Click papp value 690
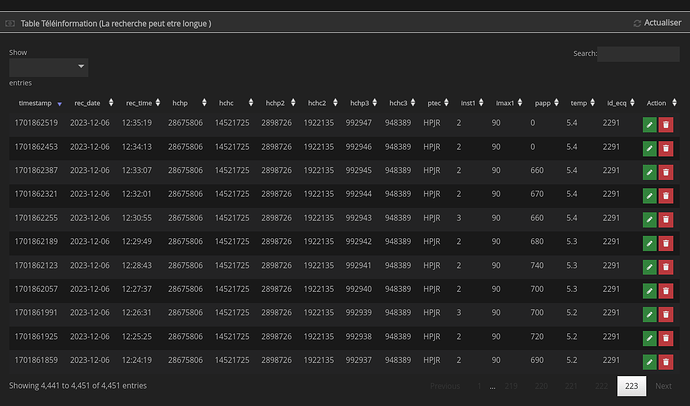This screenshot has height=406, width=690. tap(537, 360)
